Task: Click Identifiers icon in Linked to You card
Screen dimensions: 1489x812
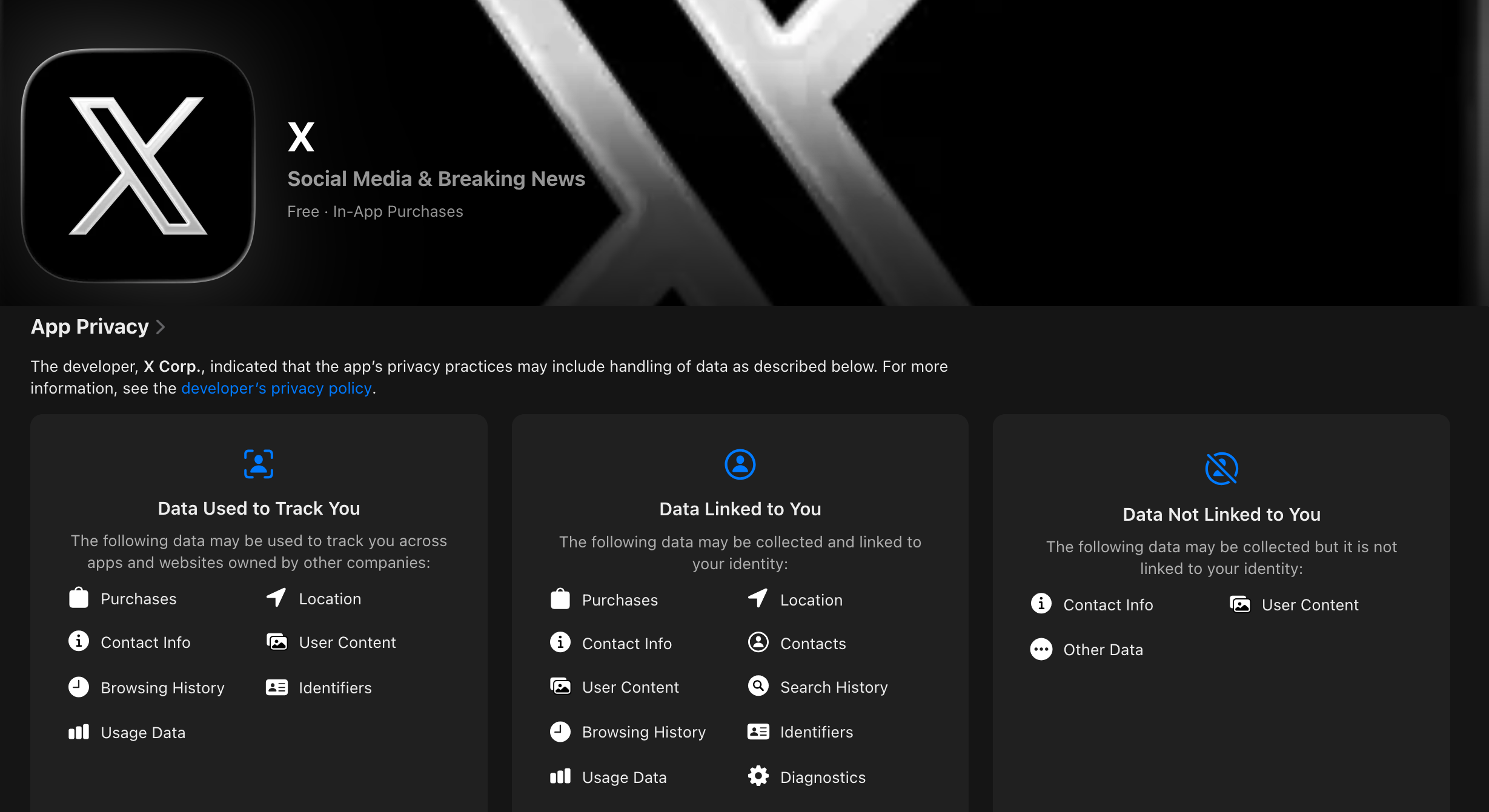Action: (x=758, y=731)
